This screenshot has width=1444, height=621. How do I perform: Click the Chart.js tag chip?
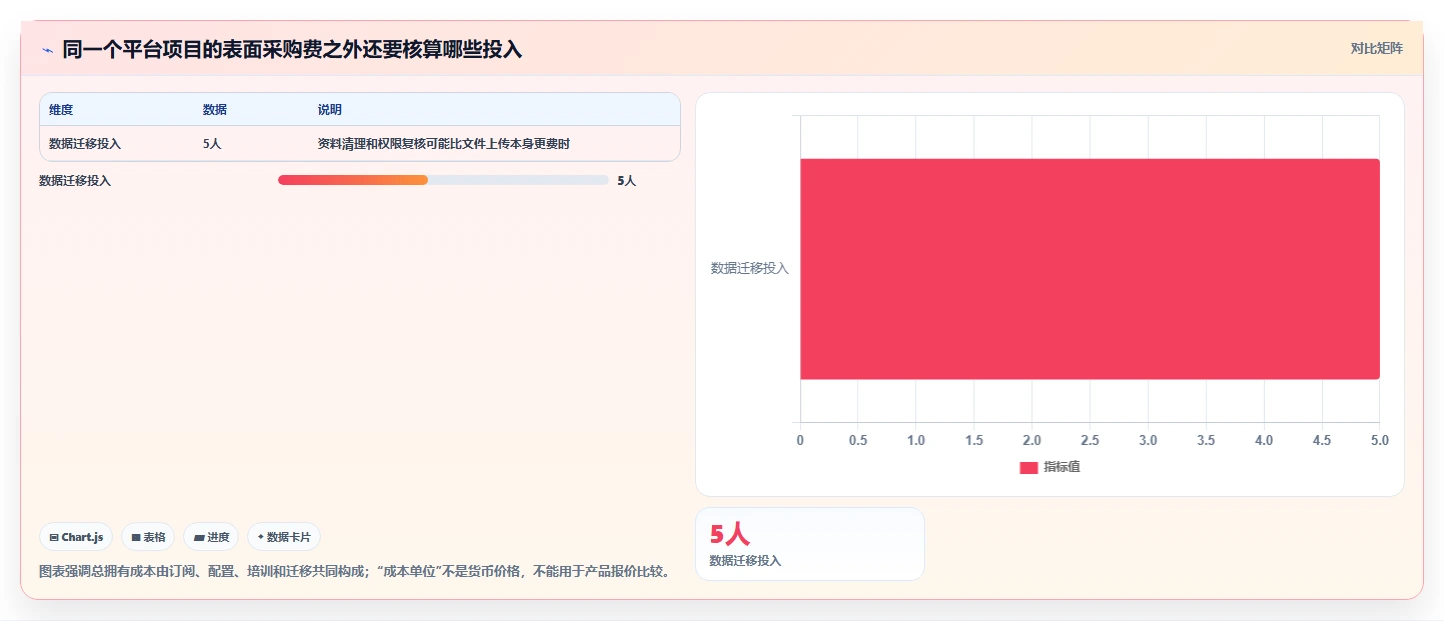pyautogui.click(x=76, y=537)
